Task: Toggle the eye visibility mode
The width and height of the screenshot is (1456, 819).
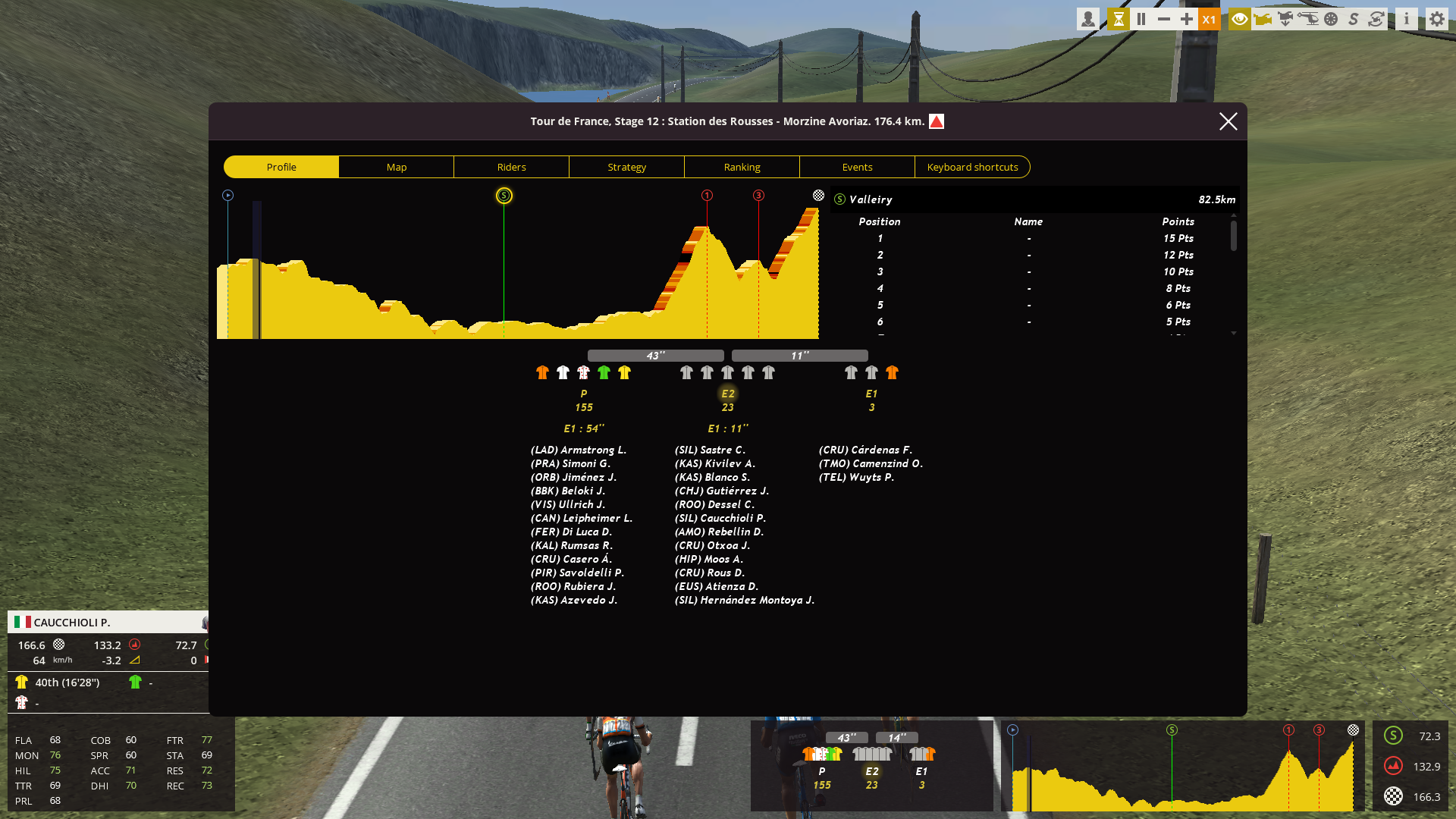Action: click(1240, 19)
